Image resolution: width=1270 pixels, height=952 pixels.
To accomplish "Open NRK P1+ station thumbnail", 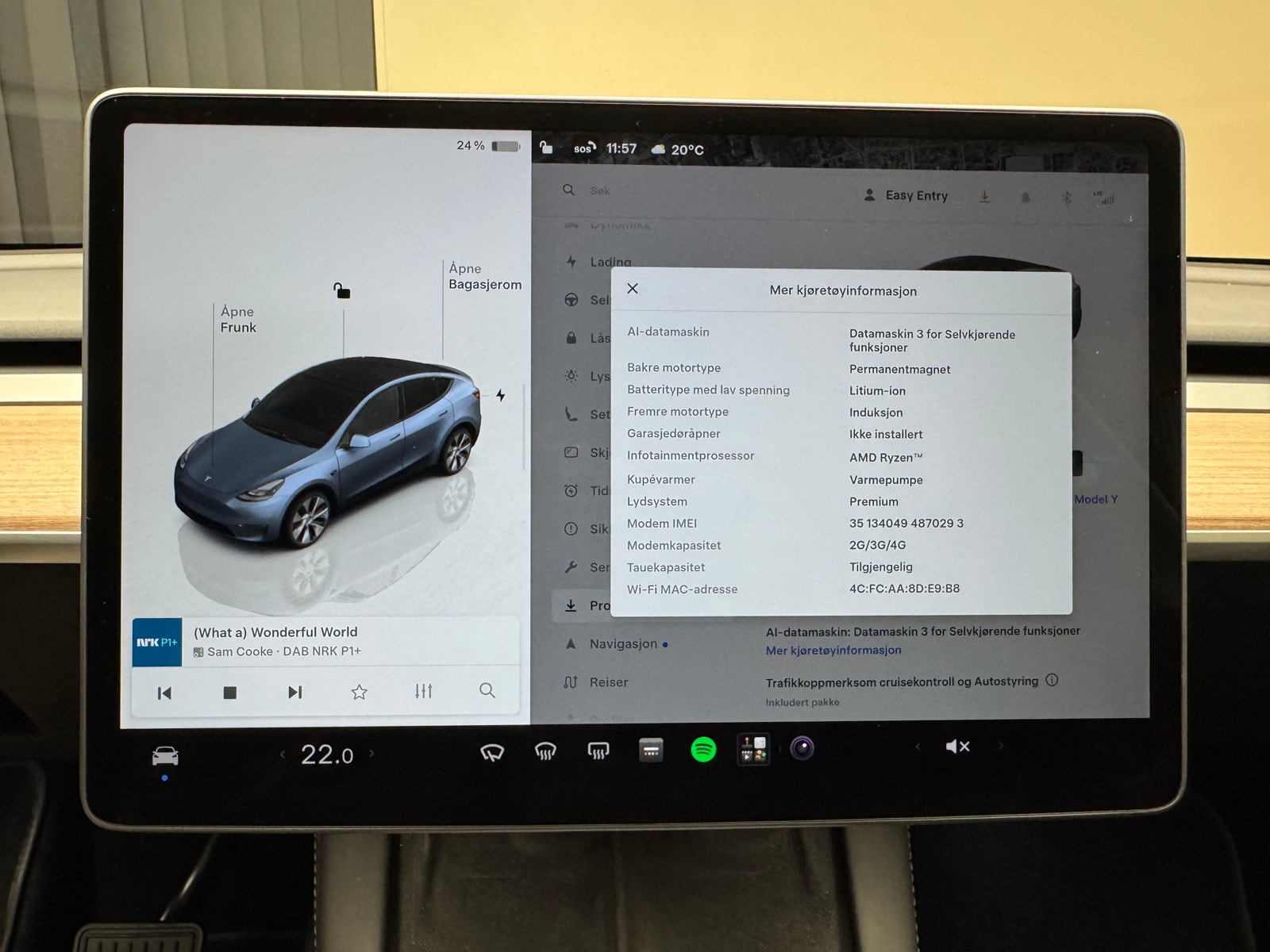I will pyautogui.click(x=157, y=643).
